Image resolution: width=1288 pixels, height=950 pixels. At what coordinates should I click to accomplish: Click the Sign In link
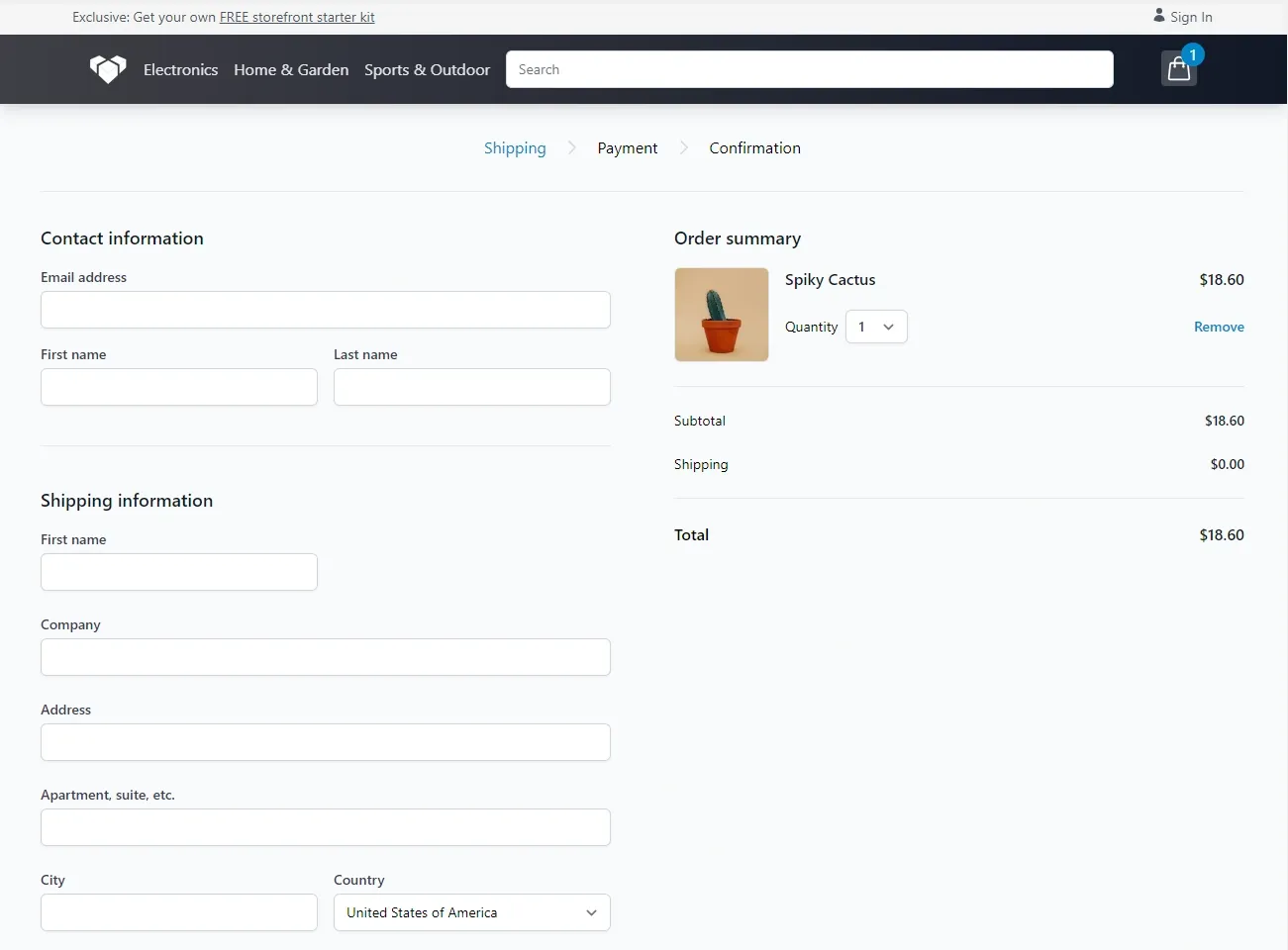point(1191,17)
